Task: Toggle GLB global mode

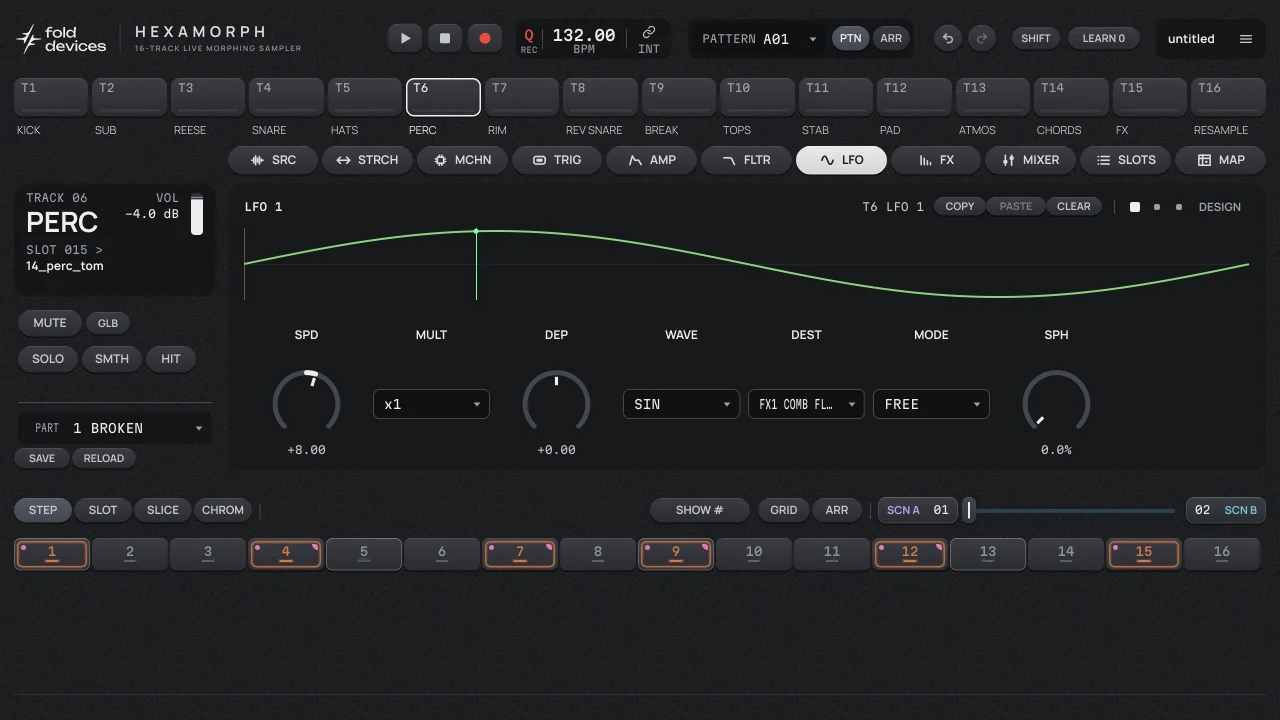Action: (x=108, y=323)
